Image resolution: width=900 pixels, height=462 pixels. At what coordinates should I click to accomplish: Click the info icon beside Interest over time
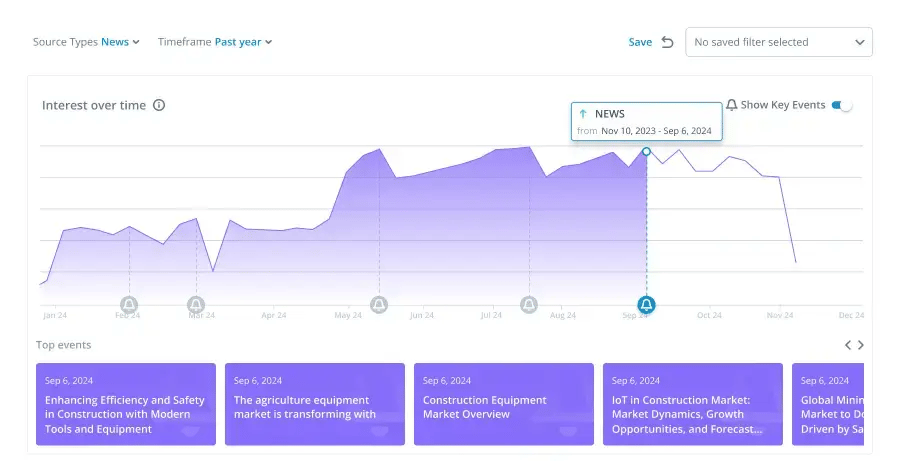tap(159, 105)
